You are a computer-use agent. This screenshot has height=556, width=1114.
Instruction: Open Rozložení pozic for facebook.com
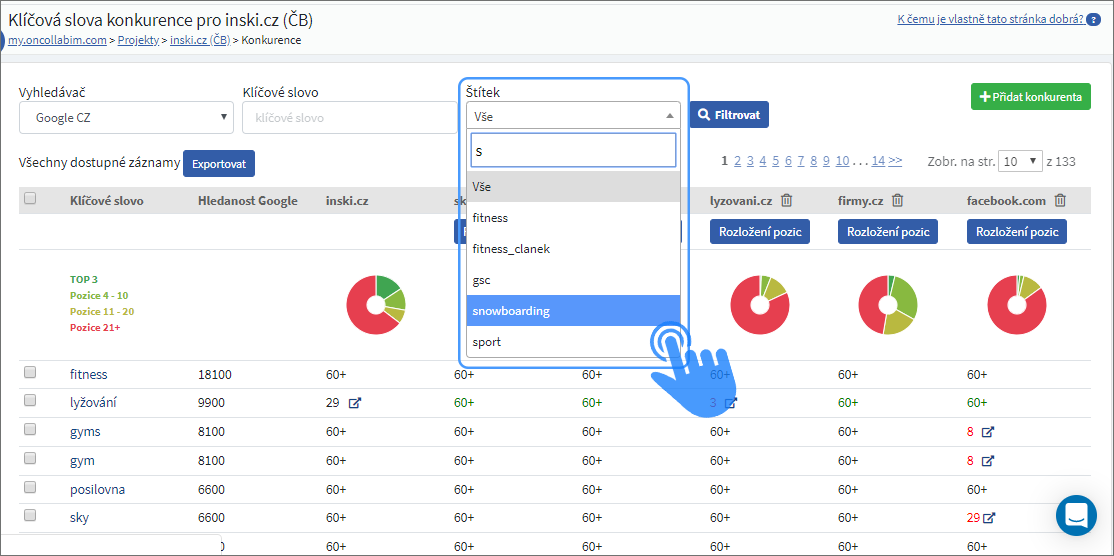[1017, 231]
